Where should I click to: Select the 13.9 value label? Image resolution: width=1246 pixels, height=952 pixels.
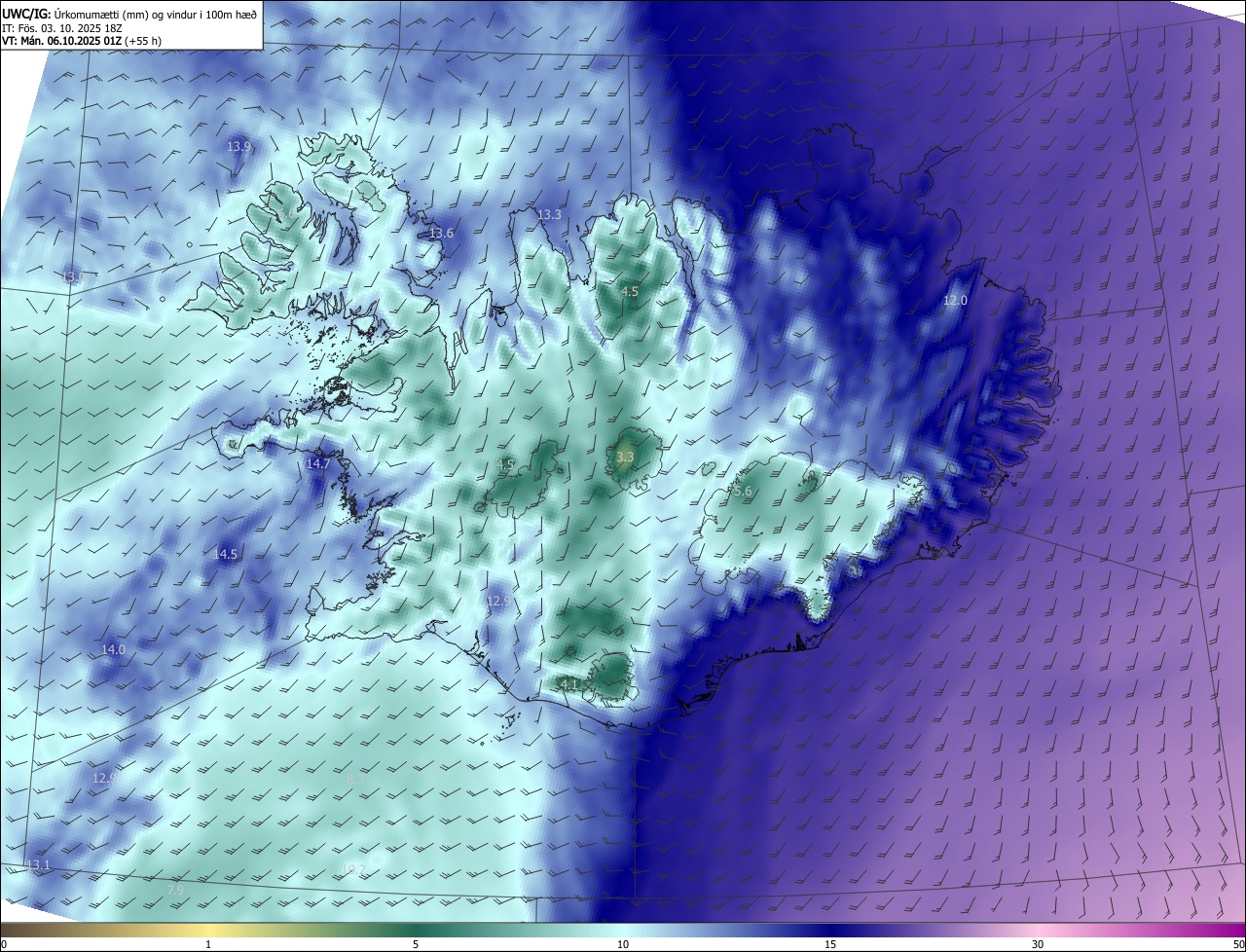[x=238, y=147]
